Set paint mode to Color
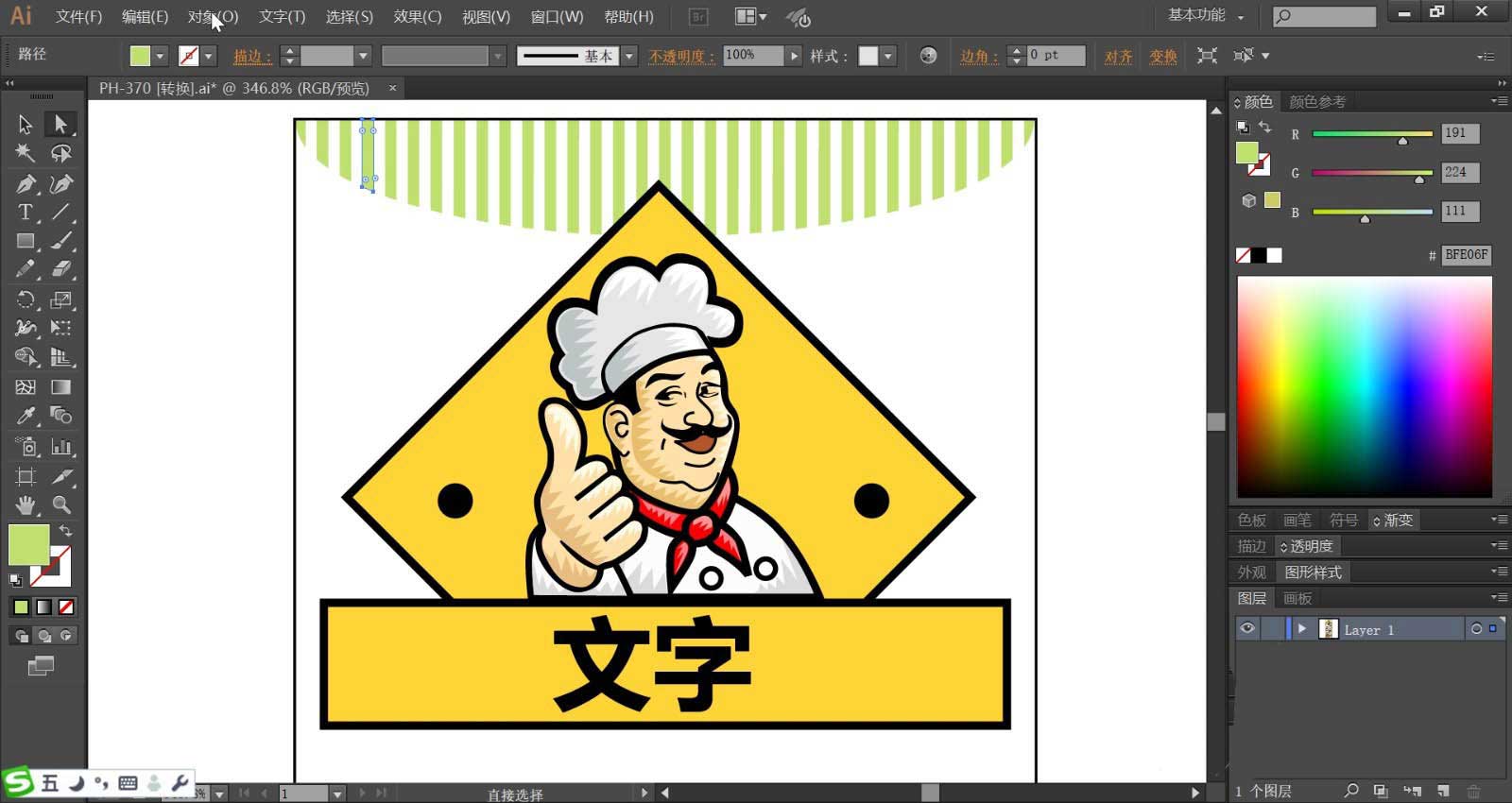 click(21, 607)
